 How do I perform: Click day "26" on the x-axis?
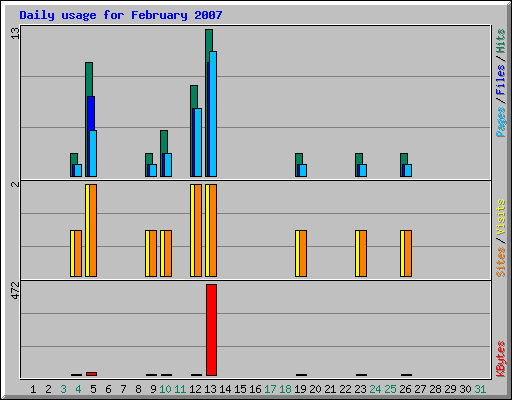point(405,389)
